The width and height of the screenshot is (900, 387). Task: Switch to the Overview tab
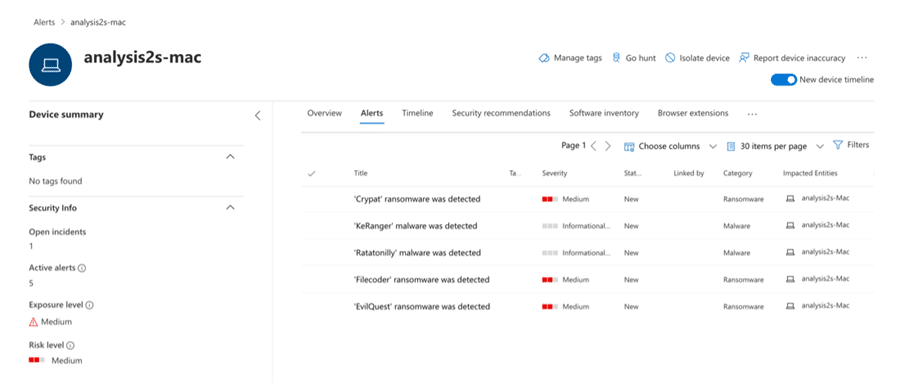pos(324,113)
